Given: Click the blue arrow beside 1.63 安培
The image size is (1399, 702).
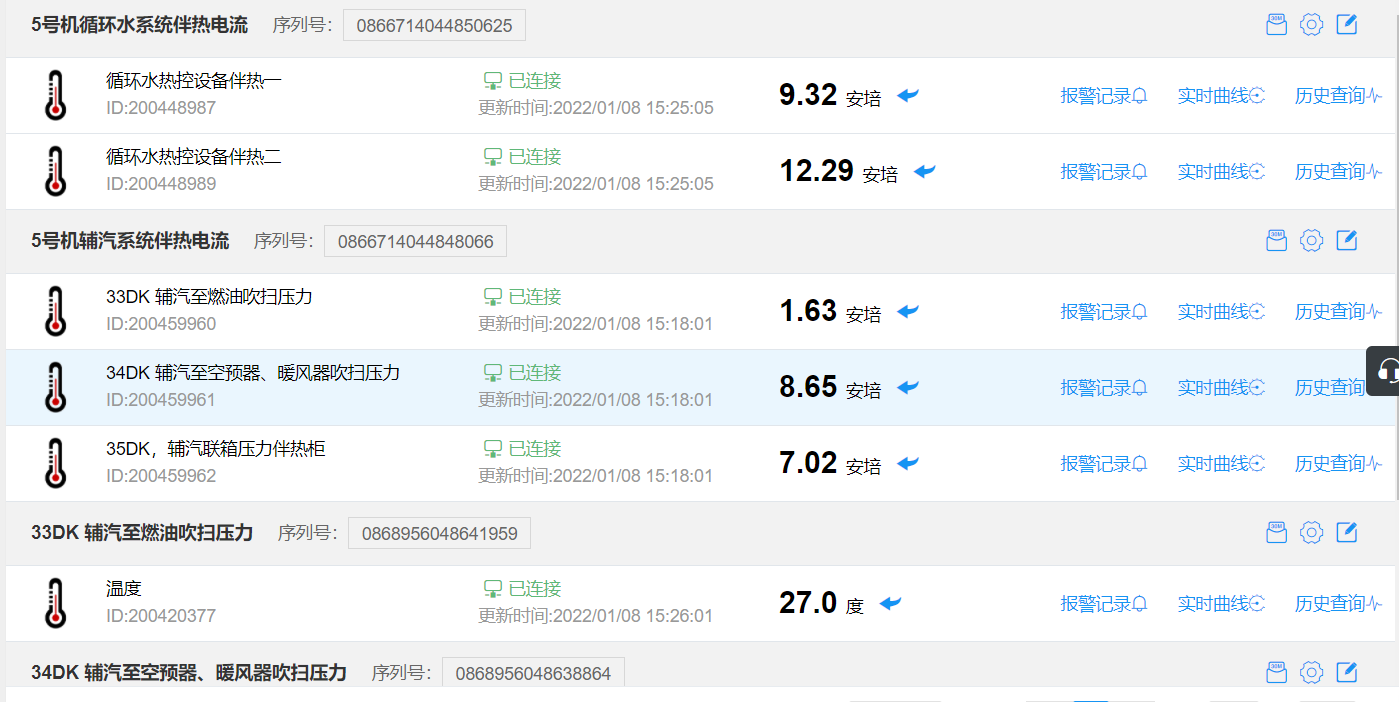Looking at the screenshot, I should (908, 311).
